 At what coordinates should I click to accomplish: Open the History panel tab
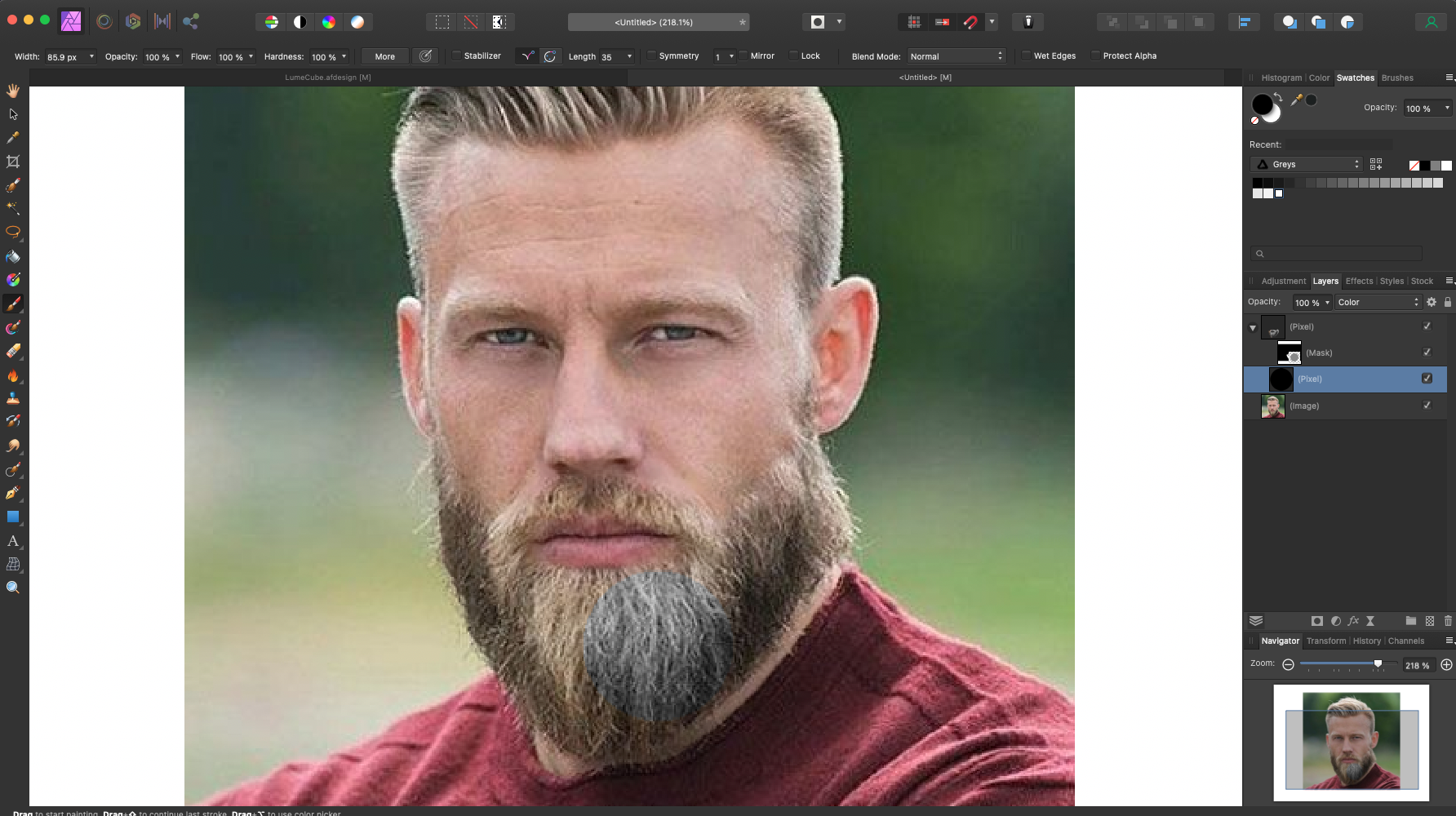(1366, 641)
